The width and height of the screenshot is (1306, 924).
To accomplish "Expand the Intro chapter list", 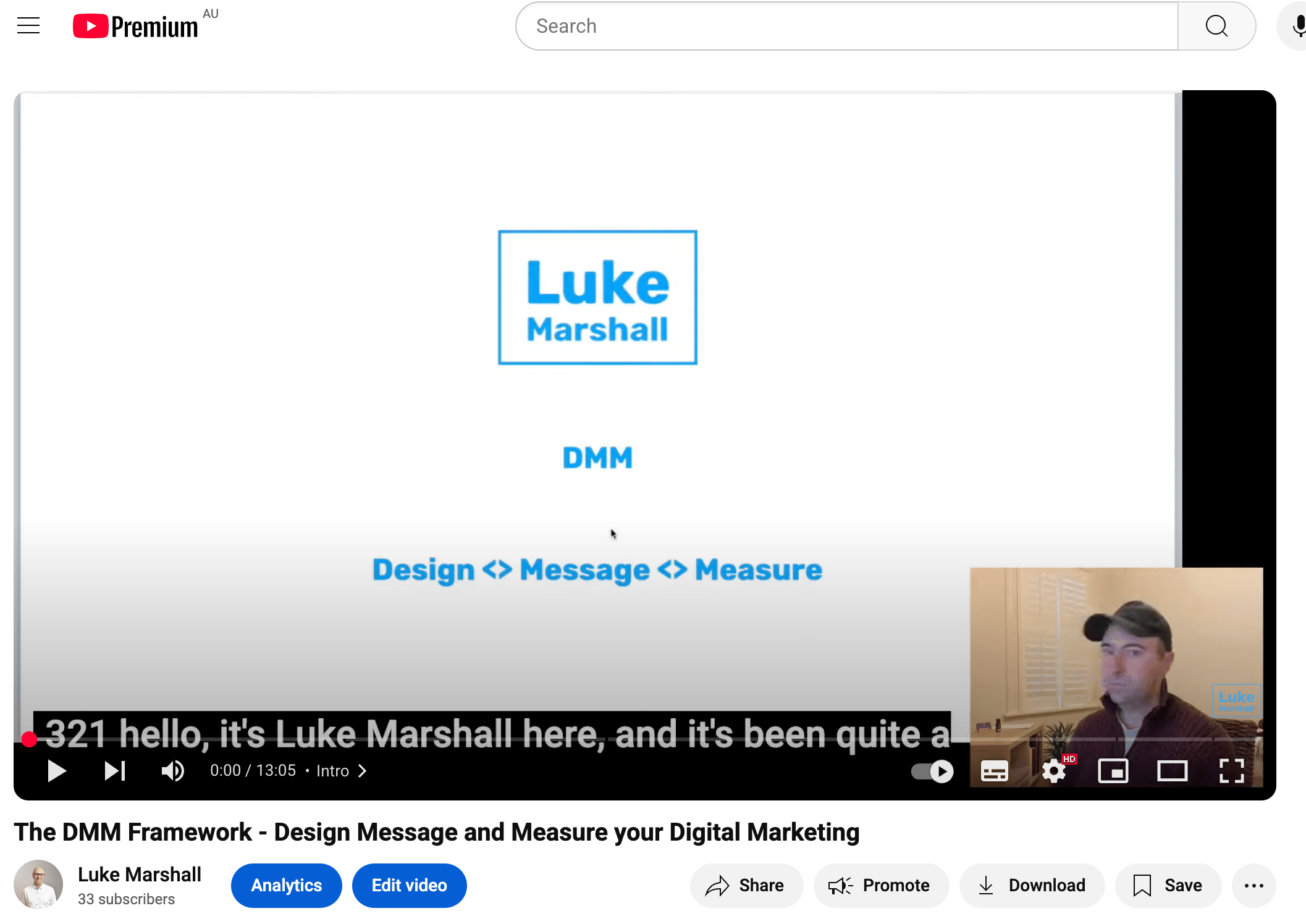I will tap(342, 771).
